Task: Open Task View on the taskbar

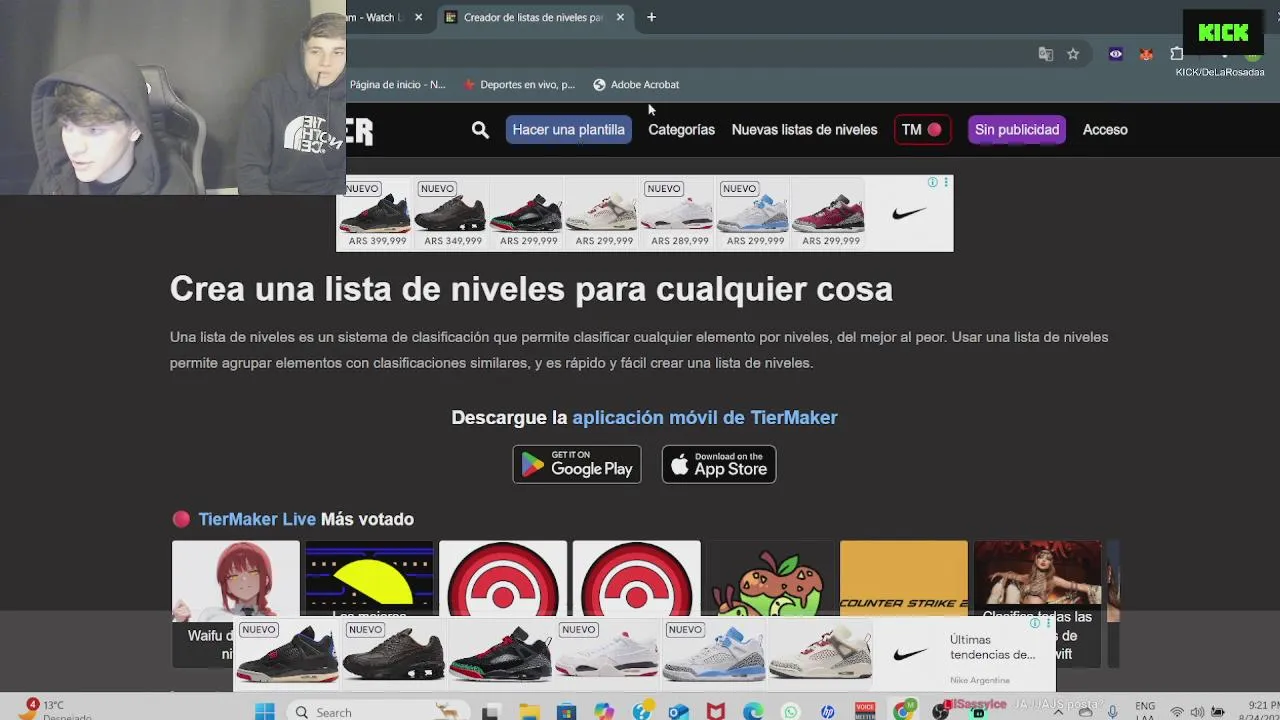Action: coord(491,712)
